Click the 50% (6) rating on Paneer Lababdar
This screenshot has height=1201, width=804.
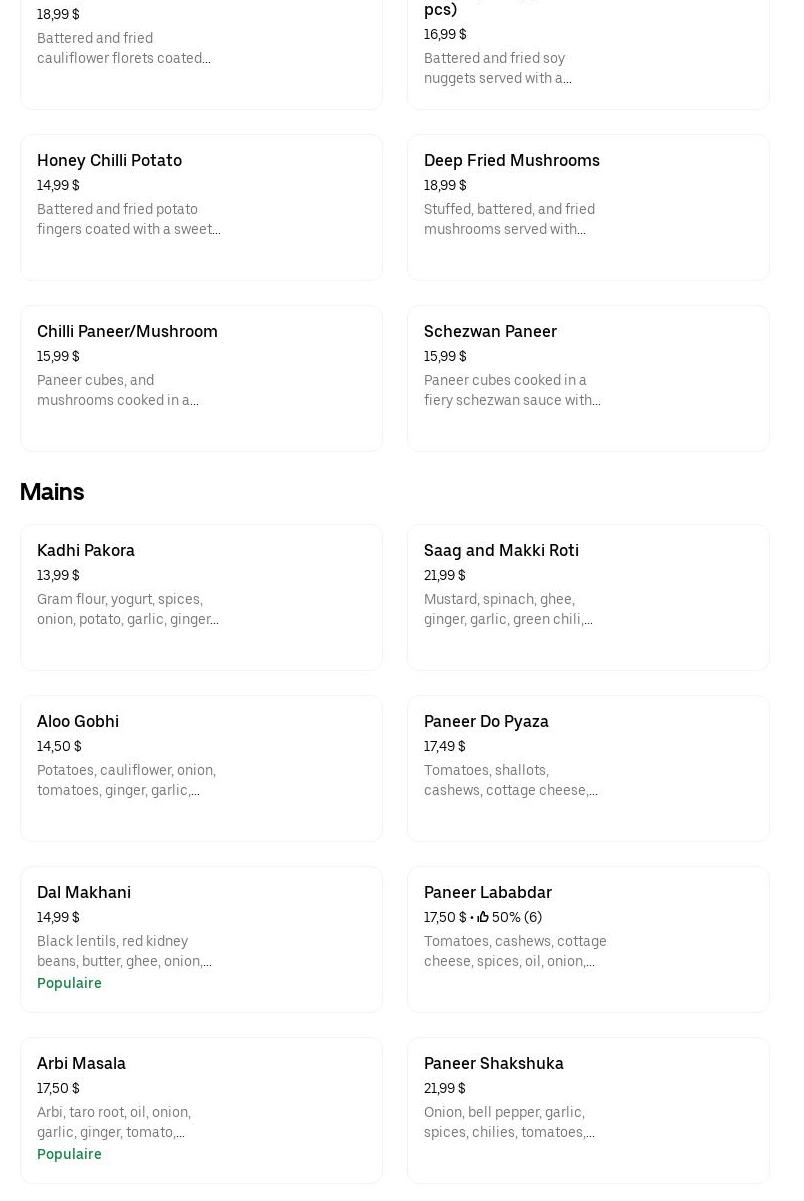517,917
